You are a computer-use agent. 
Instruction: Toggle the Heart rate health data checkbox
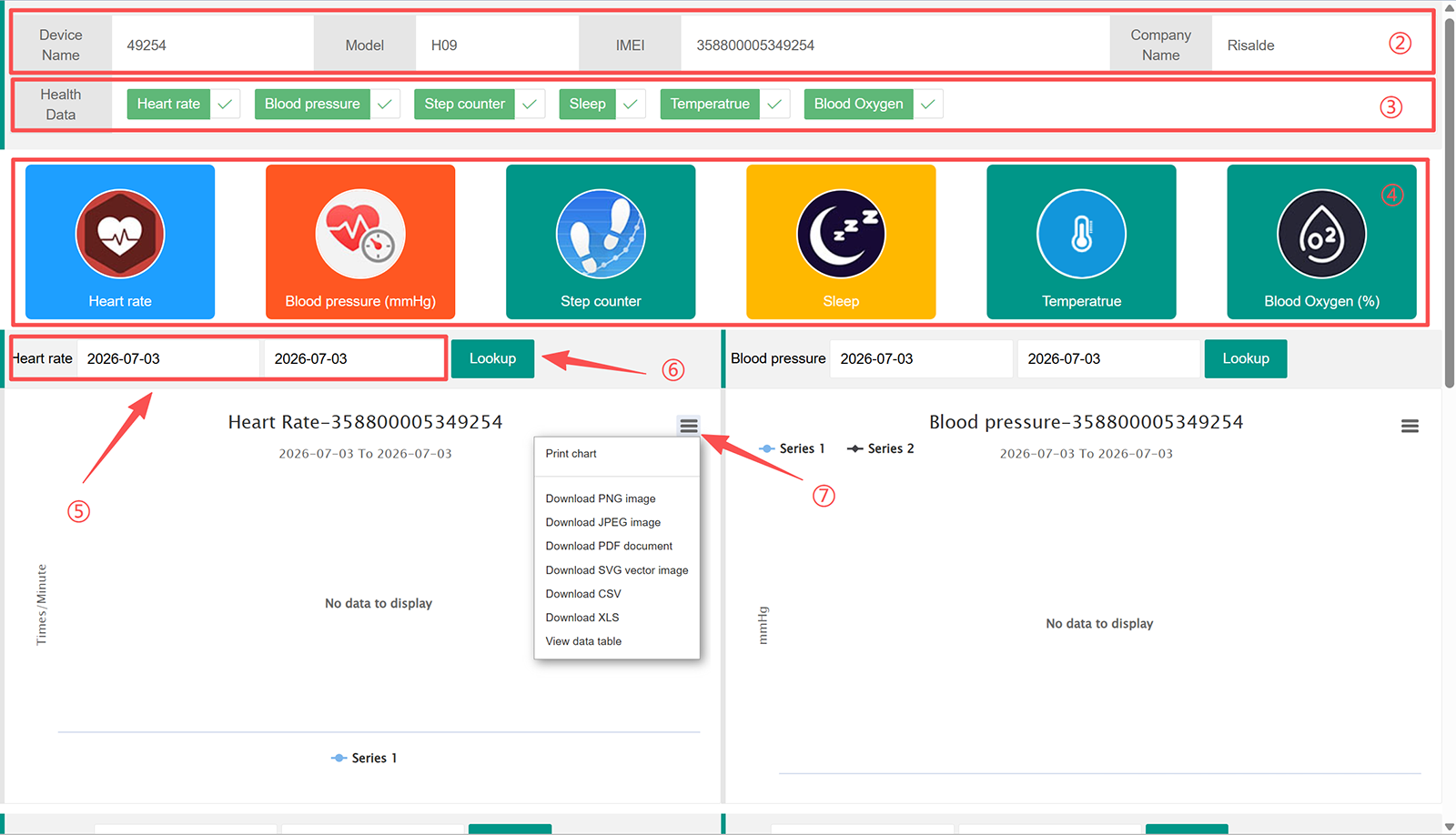(225, 104)
